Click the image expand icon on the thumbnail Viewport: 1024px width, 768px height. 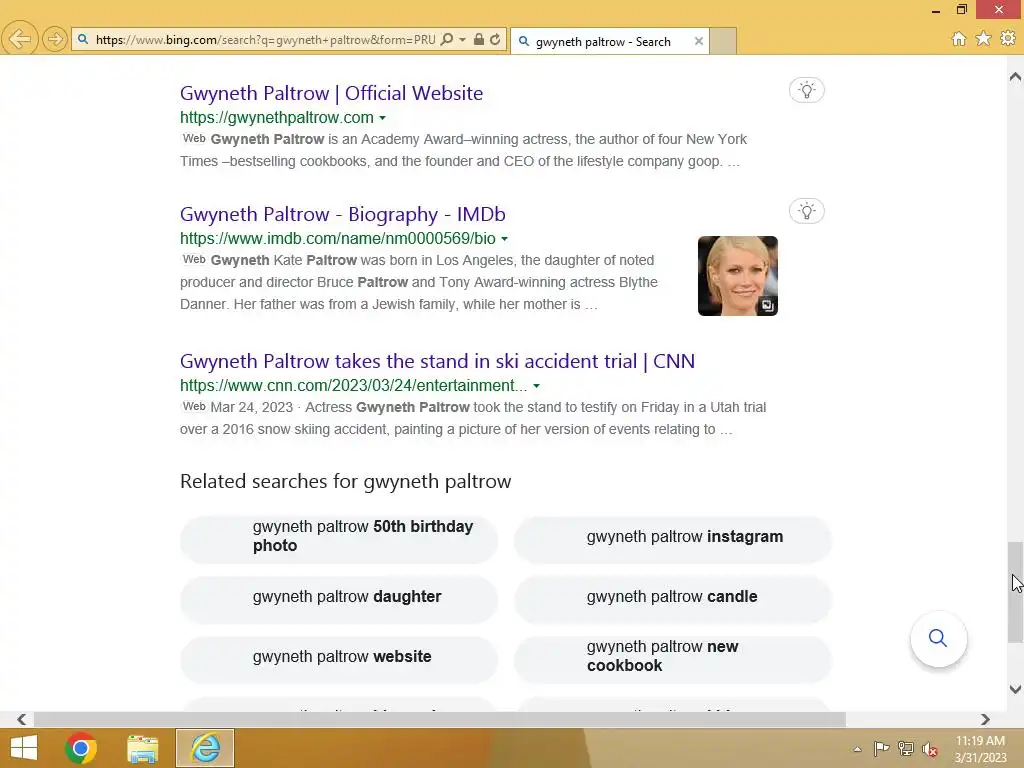pos(767,306)
